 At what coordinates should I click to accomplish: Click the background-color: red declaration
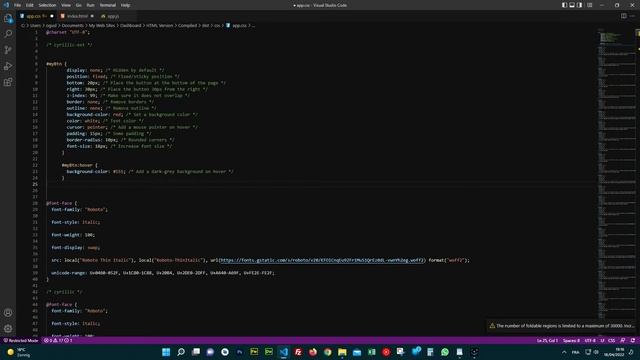(95, 115)
